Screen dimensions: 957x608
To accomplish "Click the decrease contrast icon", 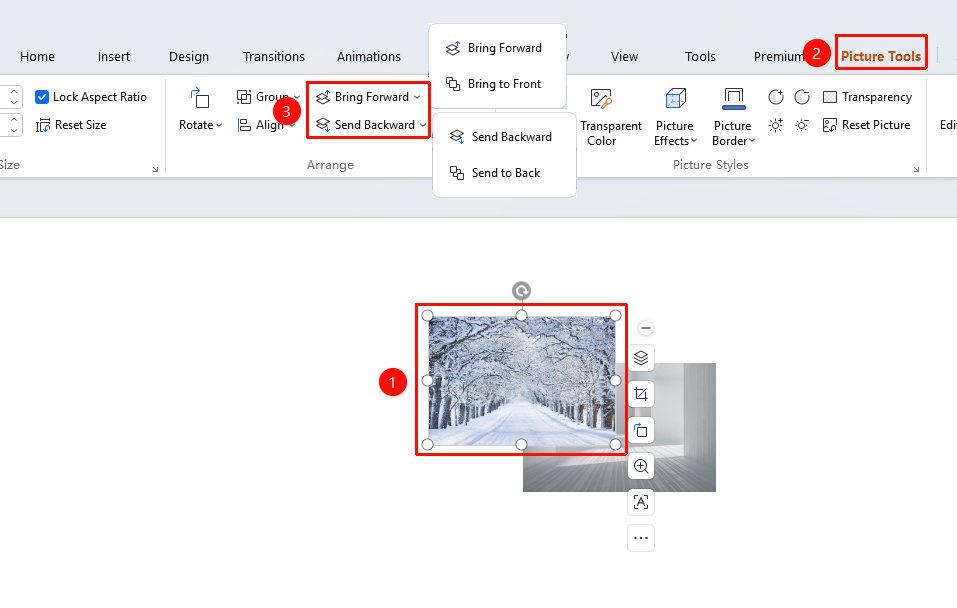I will 802,96.
